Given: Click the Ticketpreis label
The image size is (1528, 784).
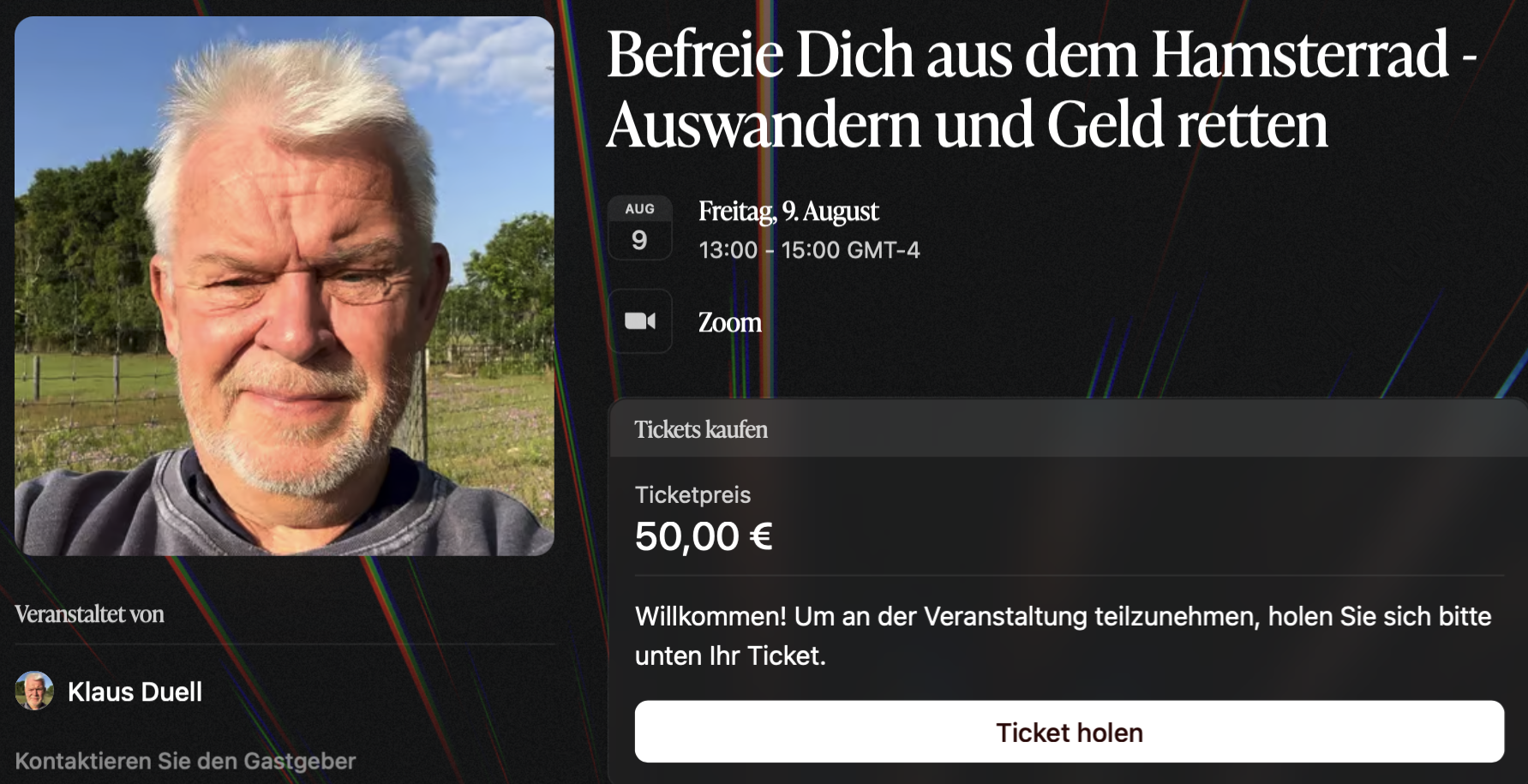Looking at the screenshot, I should click(692, 494).
